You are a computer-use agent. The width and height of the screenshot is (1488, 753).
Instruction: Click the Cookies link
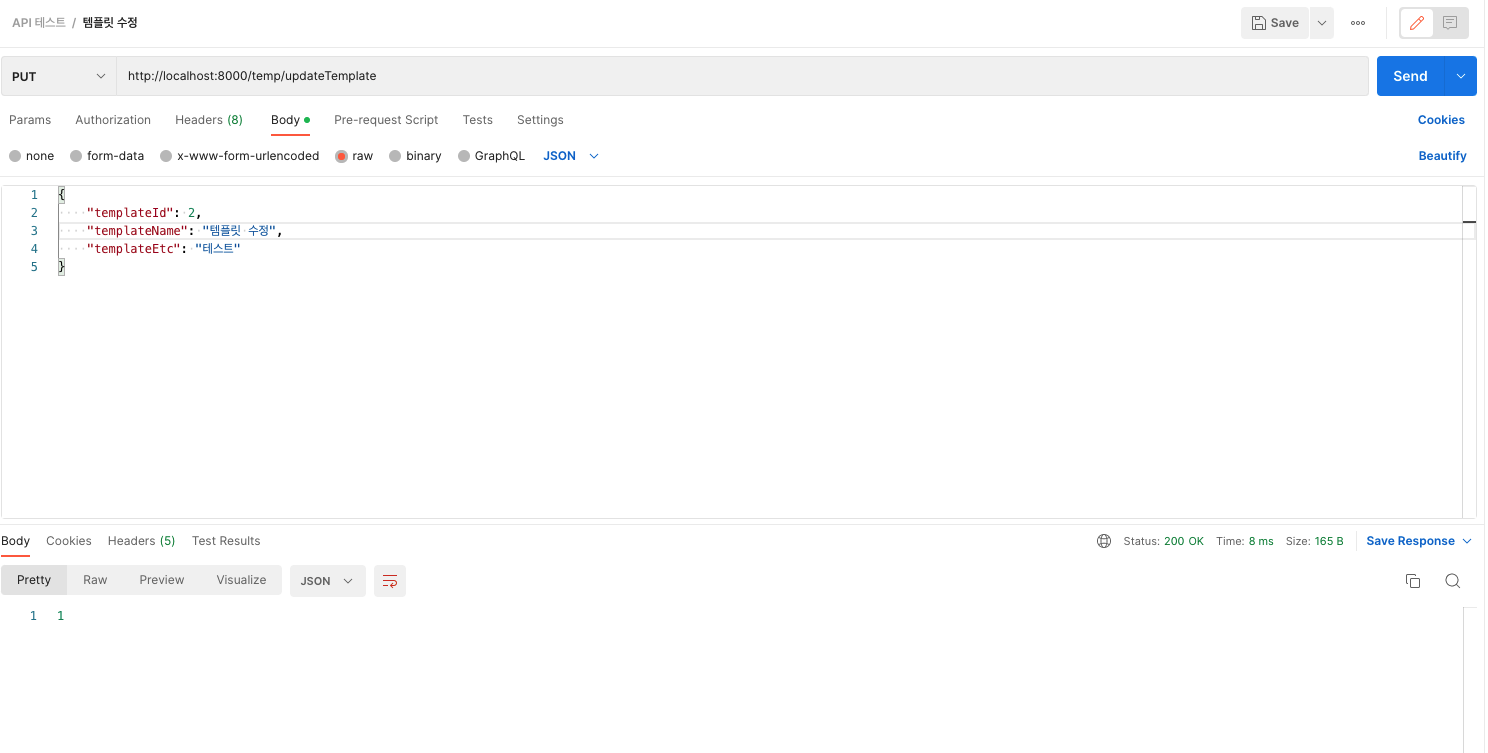pyautogui.click(x=1441, y=120)
